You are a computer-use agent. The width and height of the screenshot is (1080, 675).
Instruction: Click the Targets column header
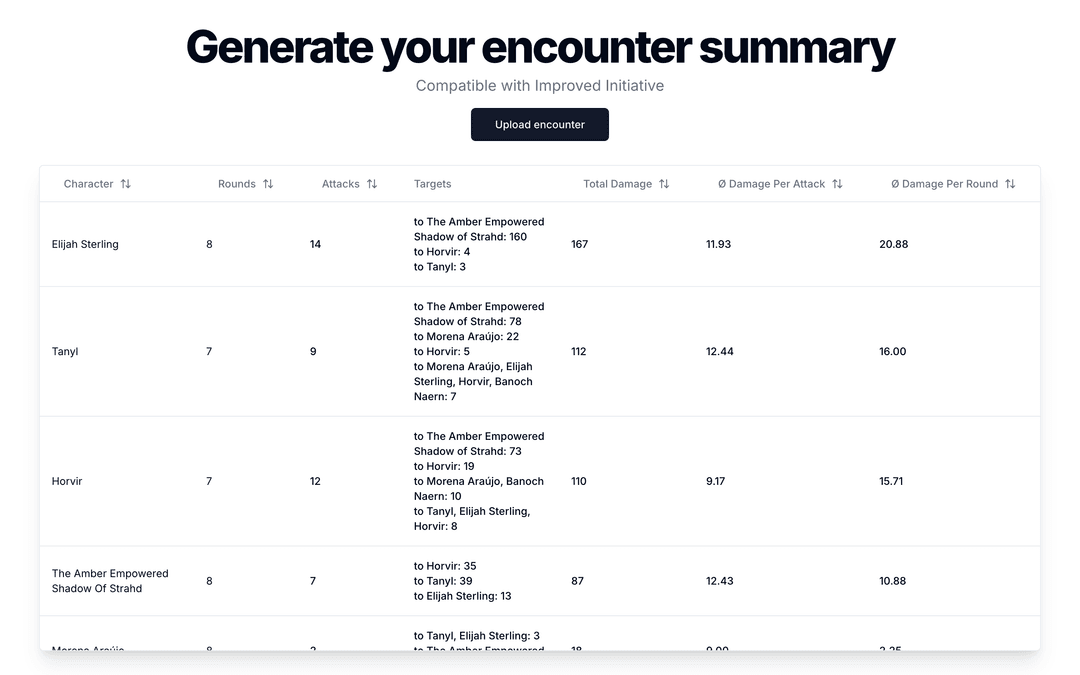tap(432, 184)
